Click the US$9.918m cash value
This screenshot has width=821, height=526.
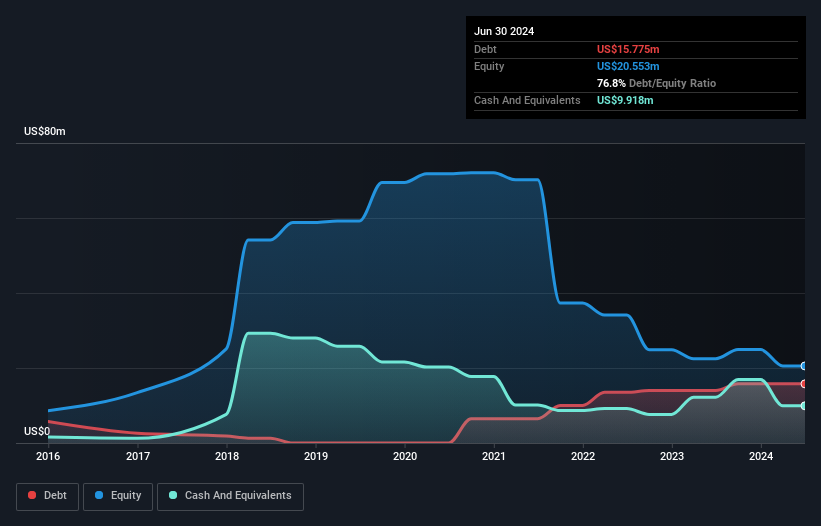(625, 100)
